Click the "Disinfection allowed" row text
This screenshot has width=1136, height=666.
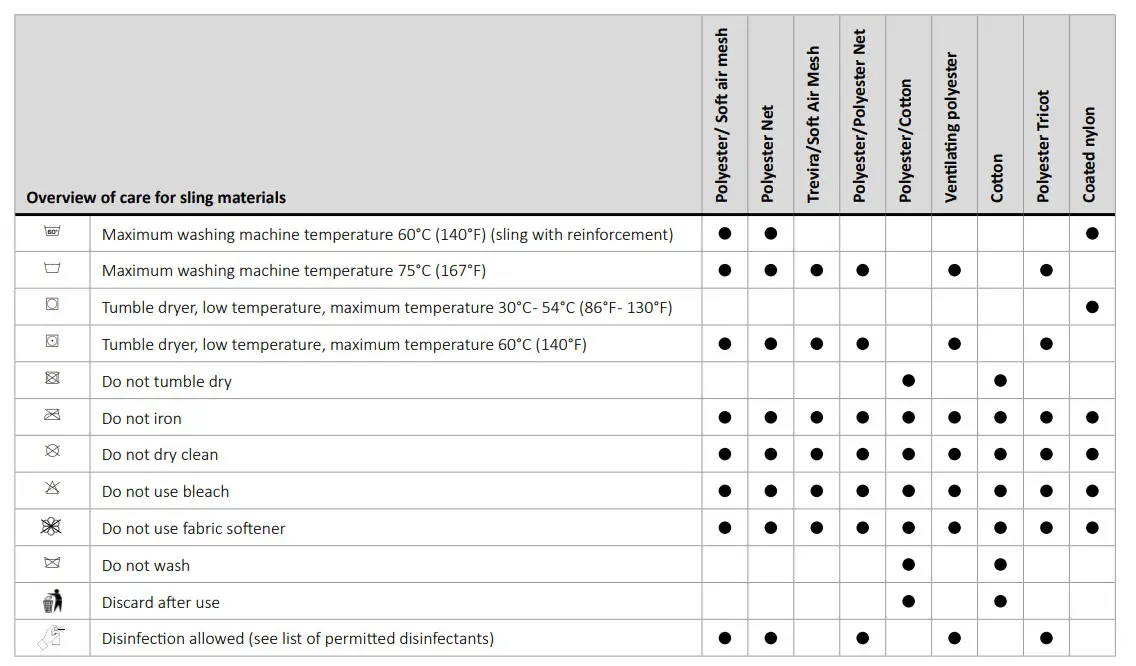click(x=298, y=639)
